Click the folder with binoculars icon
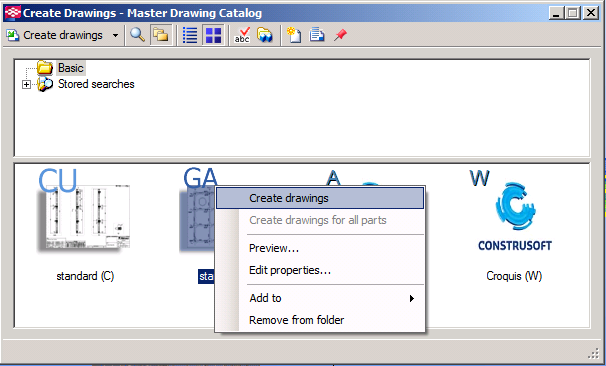Image resolution: width=606 pixels, height=366 pixels. (265, 35)
